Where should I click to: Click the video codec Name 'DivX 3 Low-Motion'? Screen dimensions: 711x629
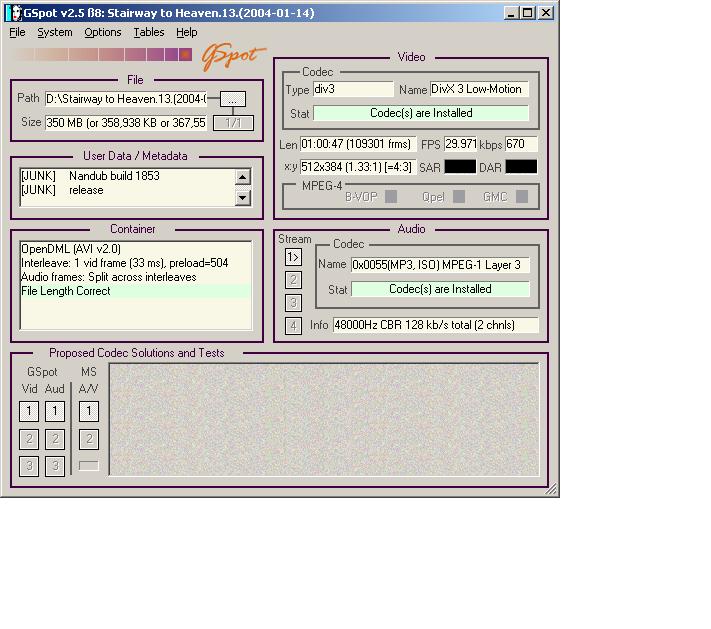(479, 89)
